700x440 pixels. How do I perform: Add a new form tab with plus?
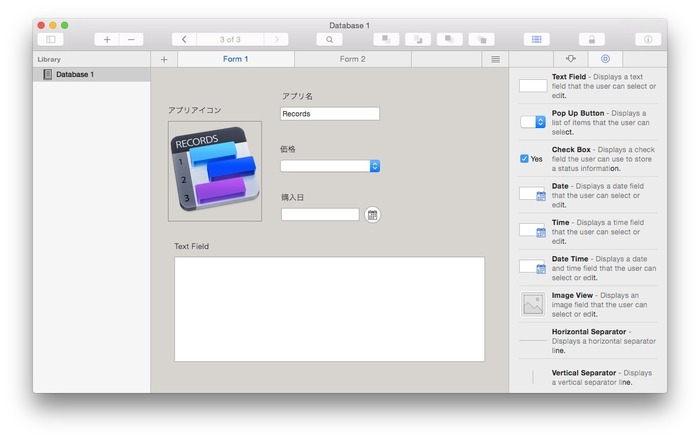click(164, 59)
